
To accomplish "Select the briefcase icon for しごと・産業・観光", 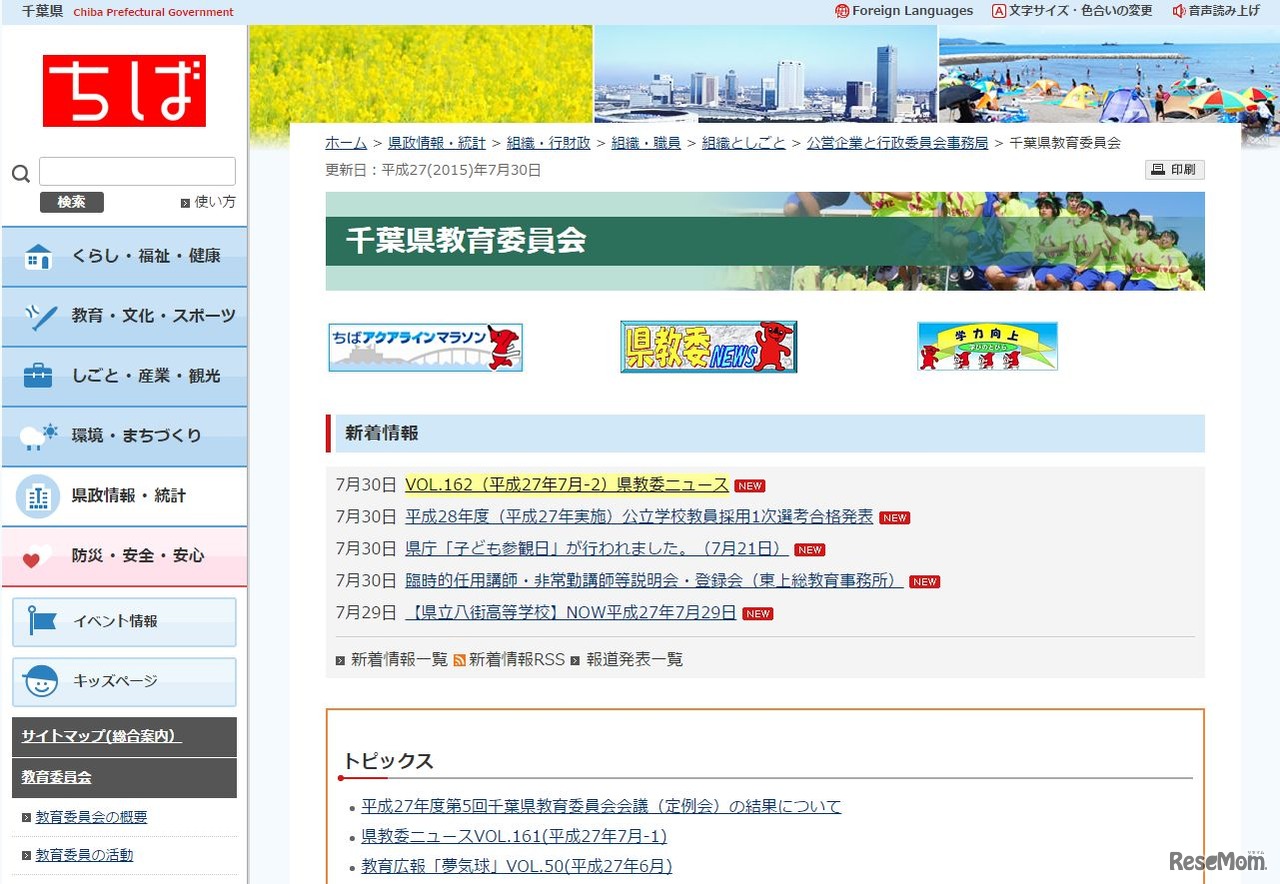I will (37, 377).
